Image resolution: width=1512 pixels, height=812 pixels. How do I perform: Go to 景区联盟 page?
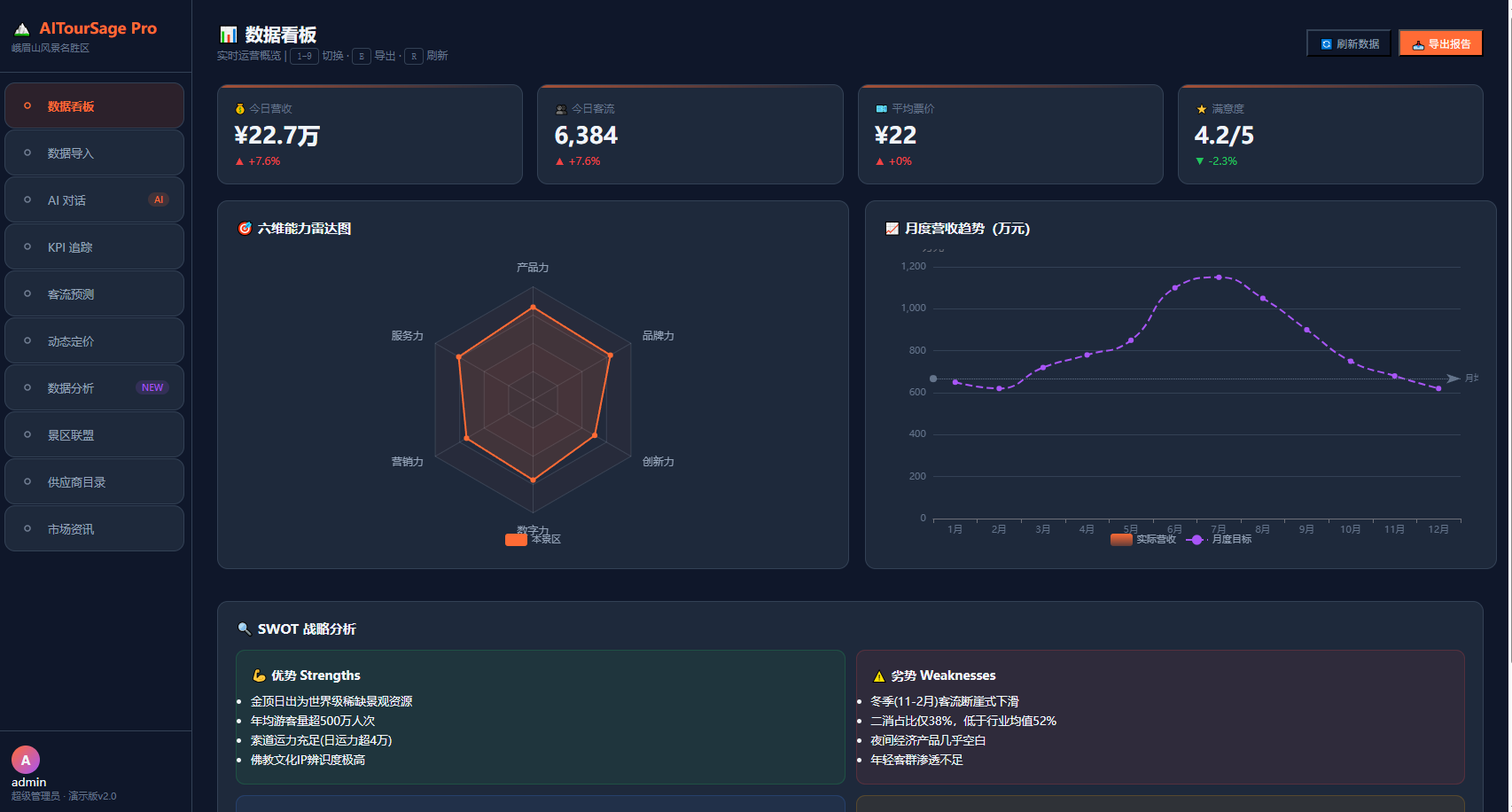pos(94,435)
